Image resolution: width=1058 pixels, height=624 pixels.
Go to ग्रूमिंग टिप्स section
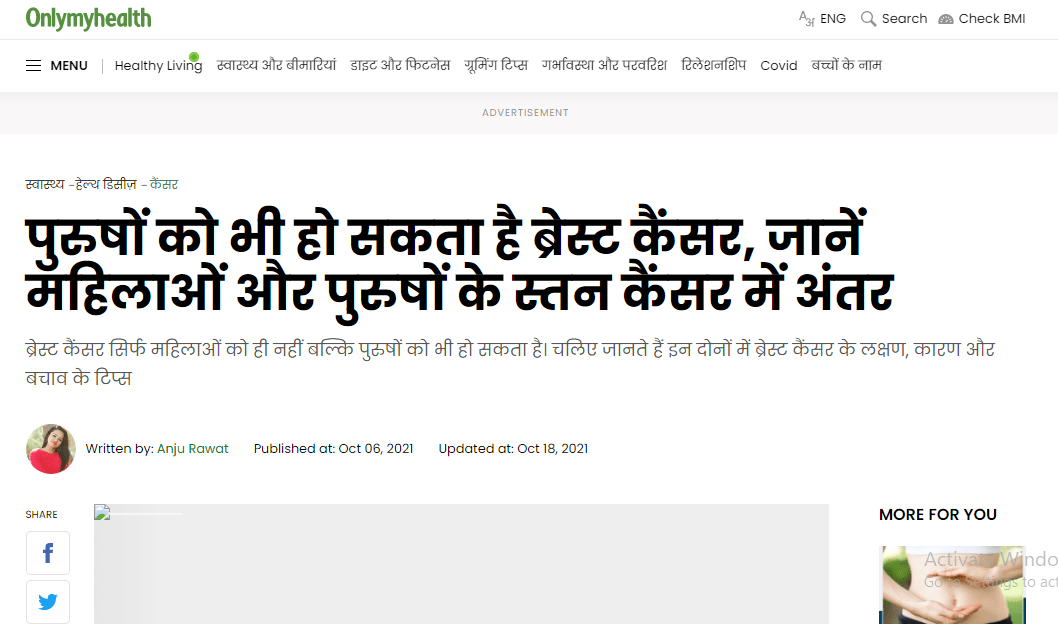[496, 66]
